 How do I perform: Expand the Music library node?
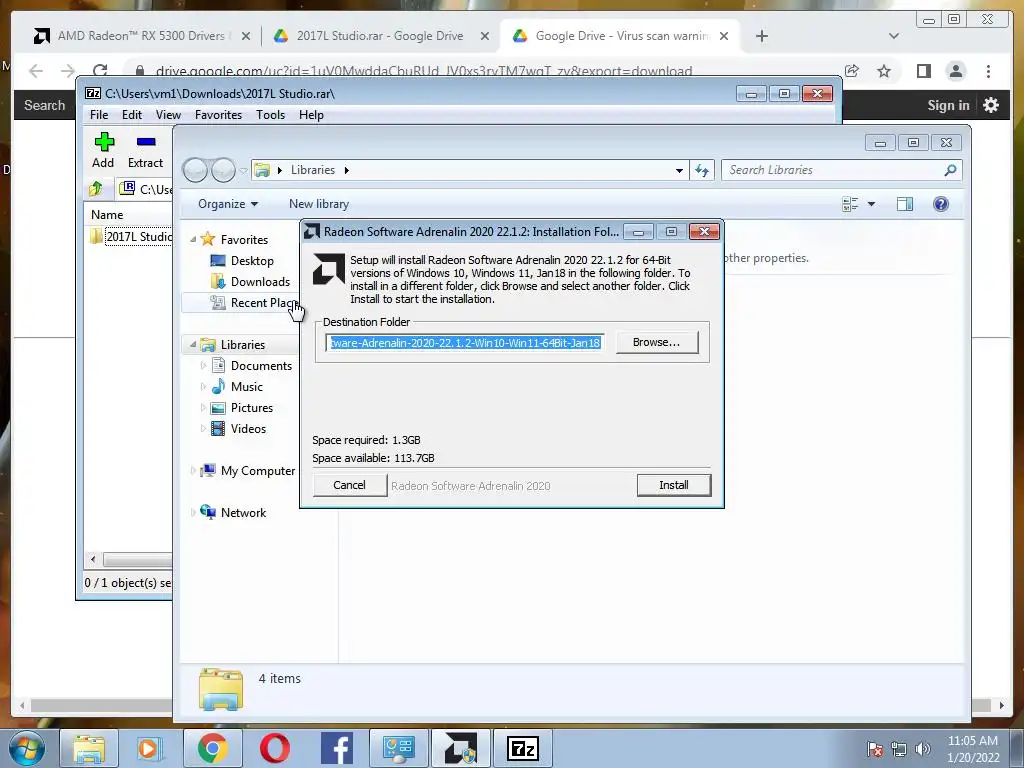[x=203, y=387]
